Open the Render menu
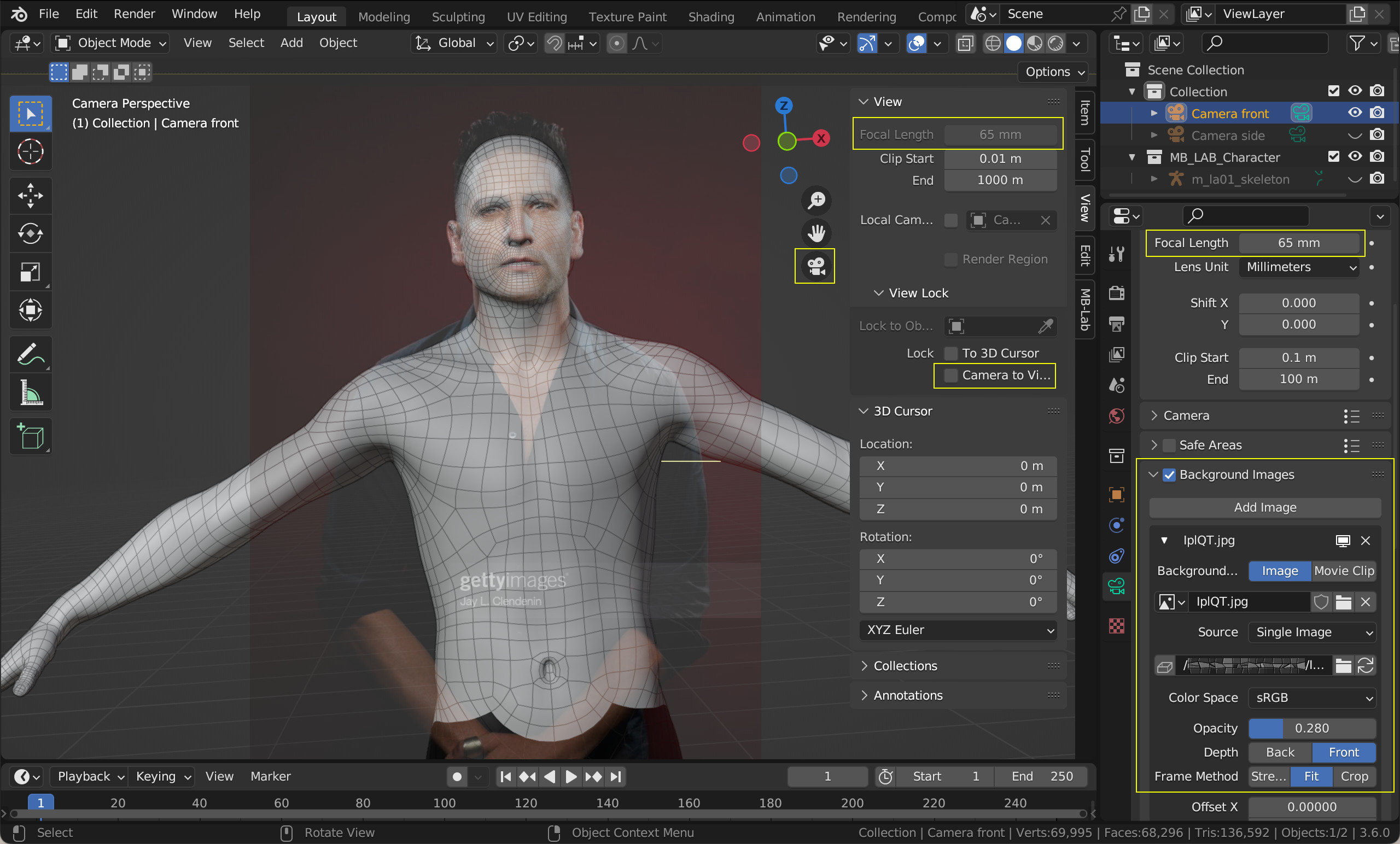 point(134,14)
